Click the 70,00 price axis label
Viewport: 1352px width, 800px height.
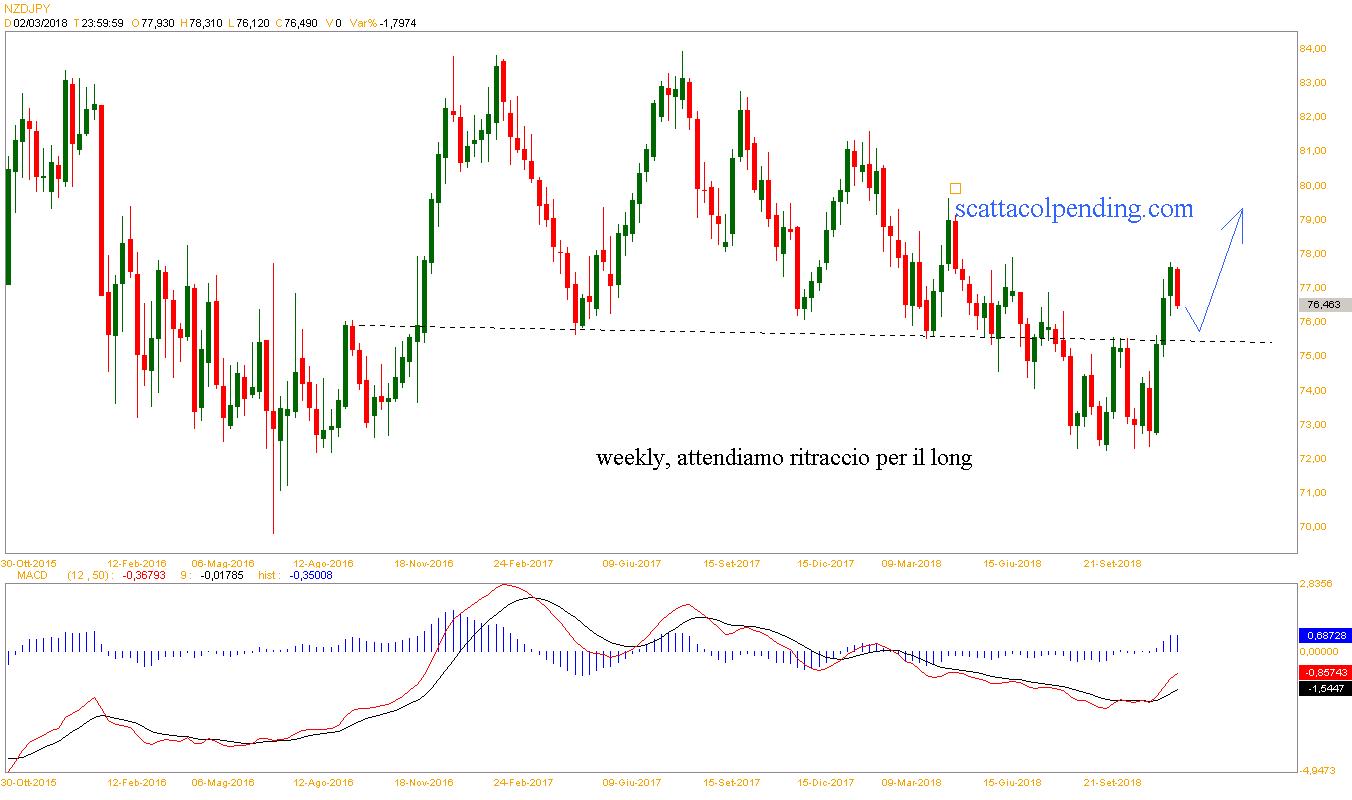pyautogui.click(x=1311, y=527)
